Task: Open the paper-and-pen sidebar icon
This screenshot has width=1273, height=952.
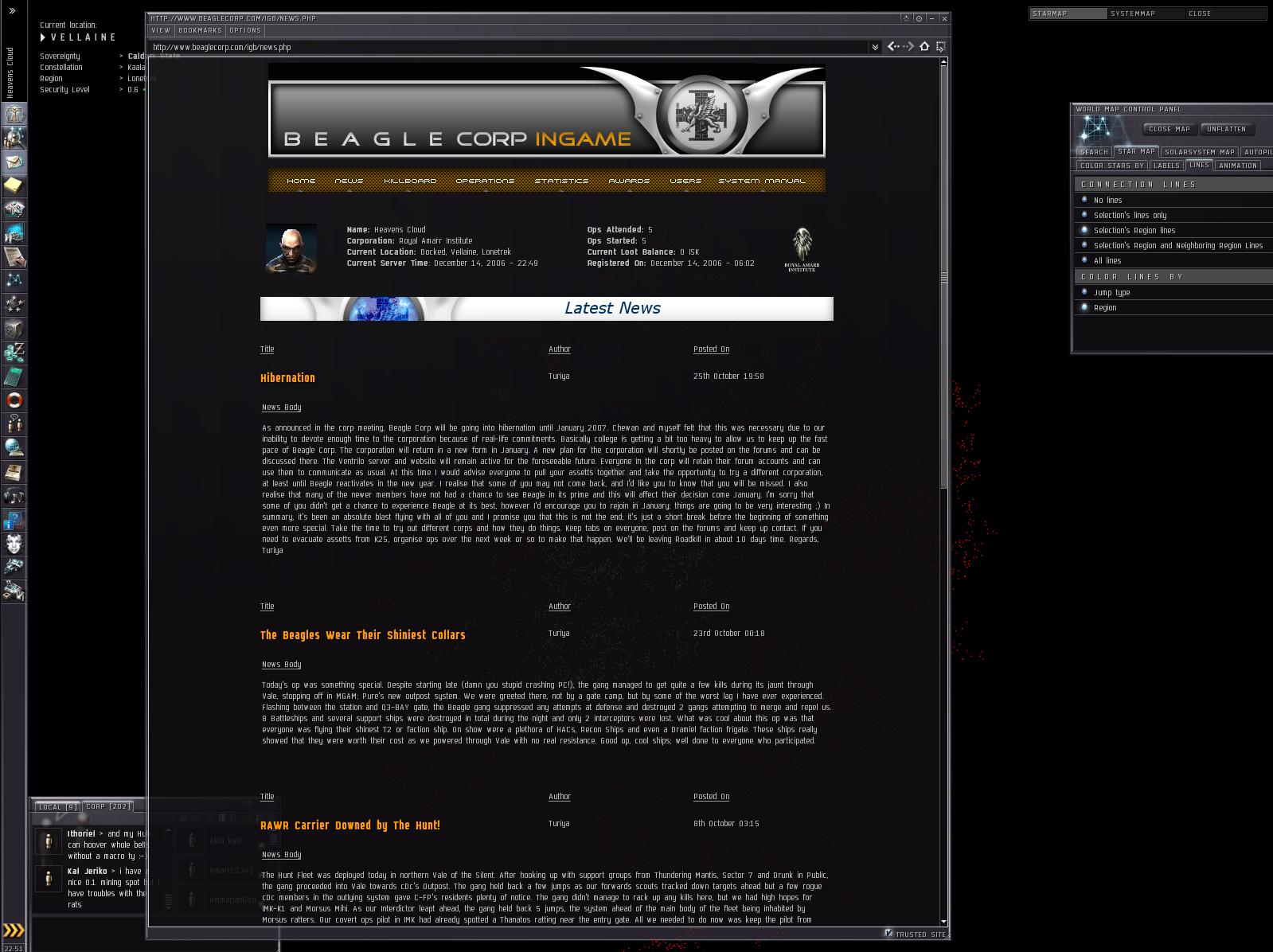Action: click(x=14, y=257)
